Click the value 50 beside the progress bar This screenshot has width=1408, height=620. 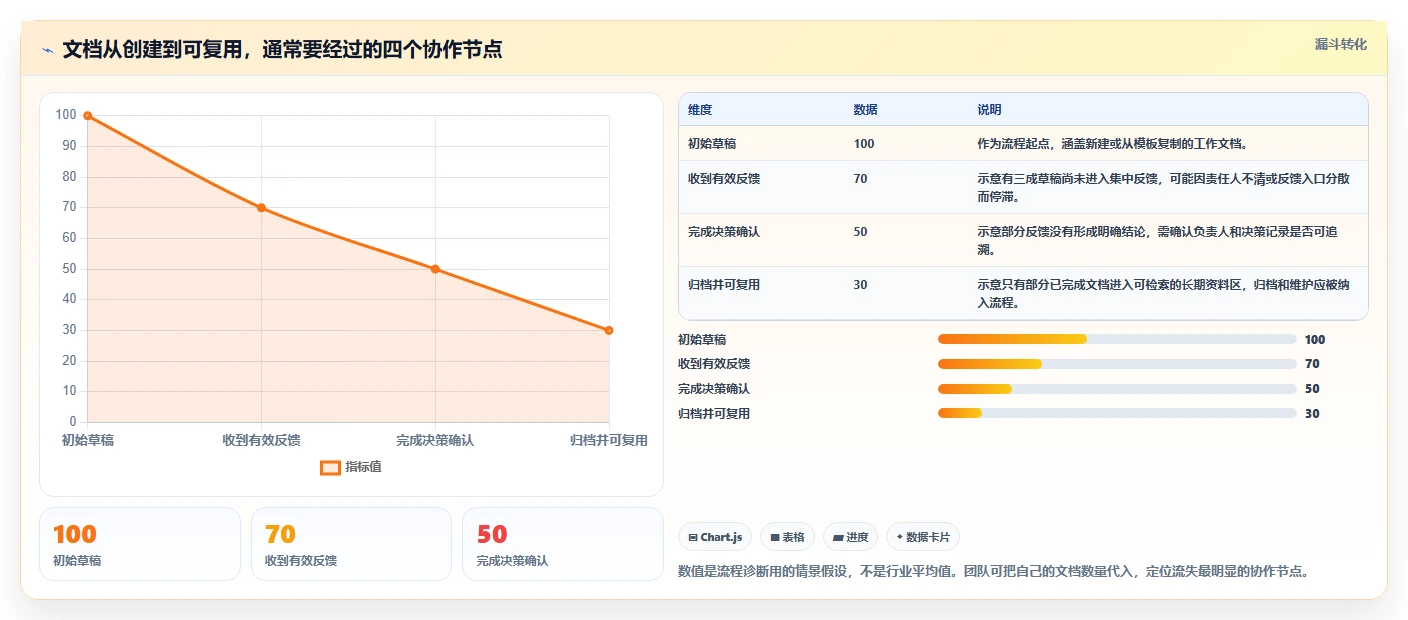(1312, 389)
